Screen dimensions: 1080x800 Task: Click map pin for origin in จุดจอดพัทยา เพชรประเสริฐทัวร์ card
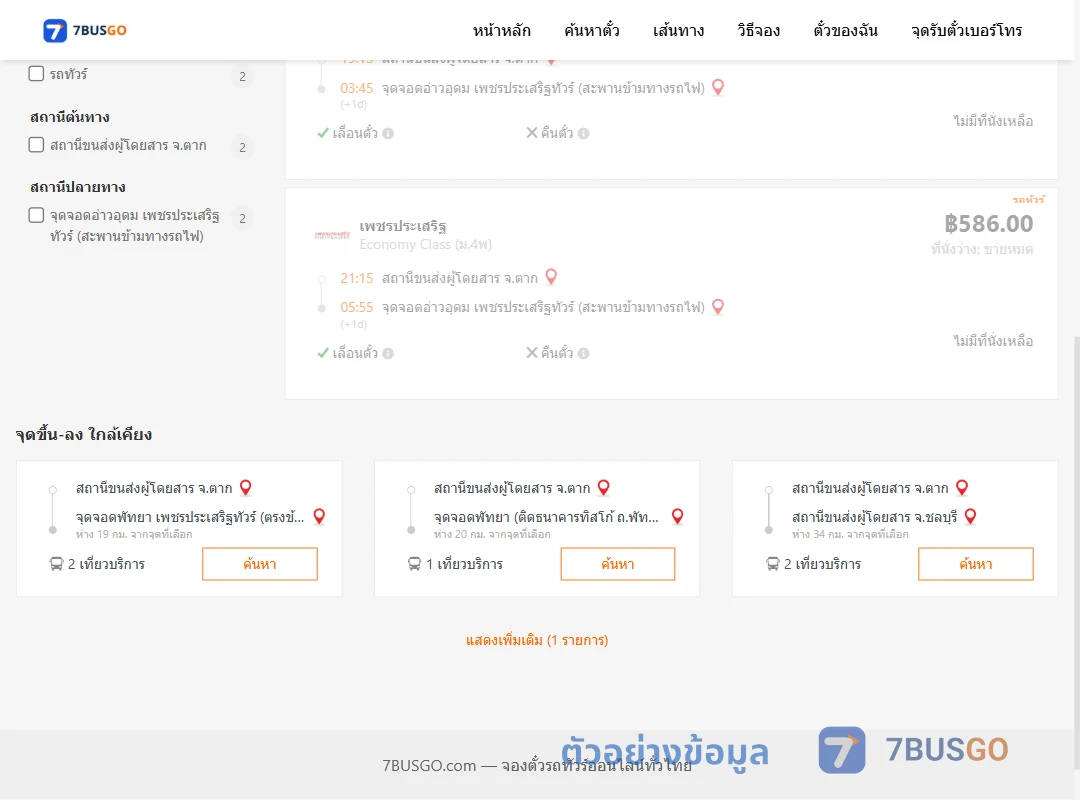pos(246,488)
